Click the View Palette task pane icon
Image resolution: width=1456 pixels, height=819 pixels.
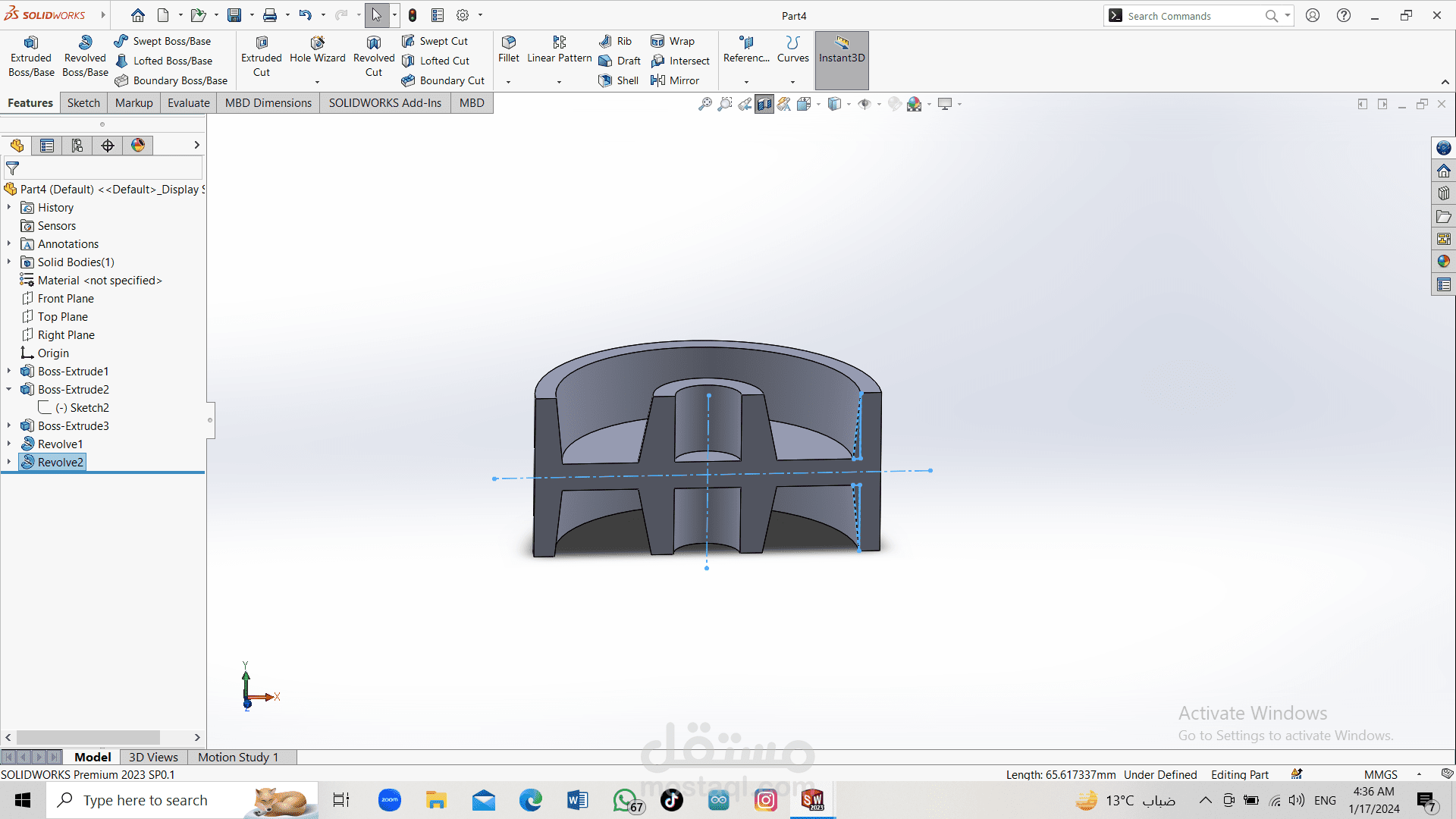[1444, 239]
